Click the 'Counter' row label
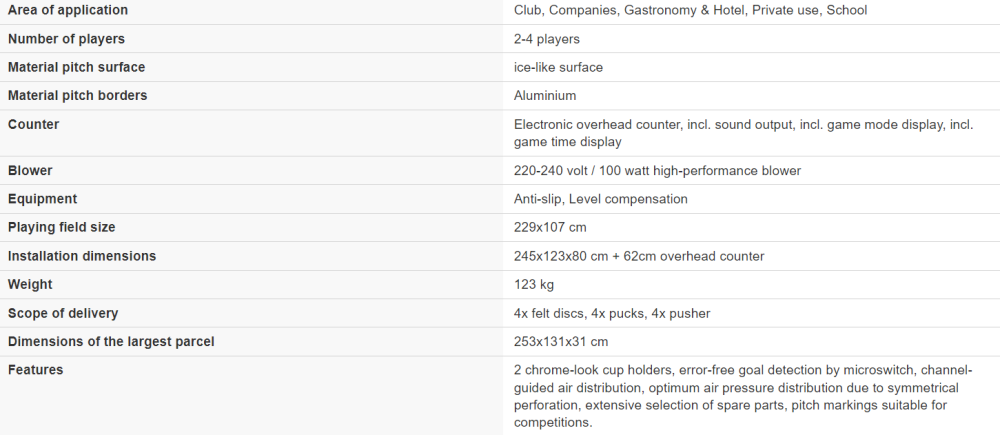 click(33, 124)
